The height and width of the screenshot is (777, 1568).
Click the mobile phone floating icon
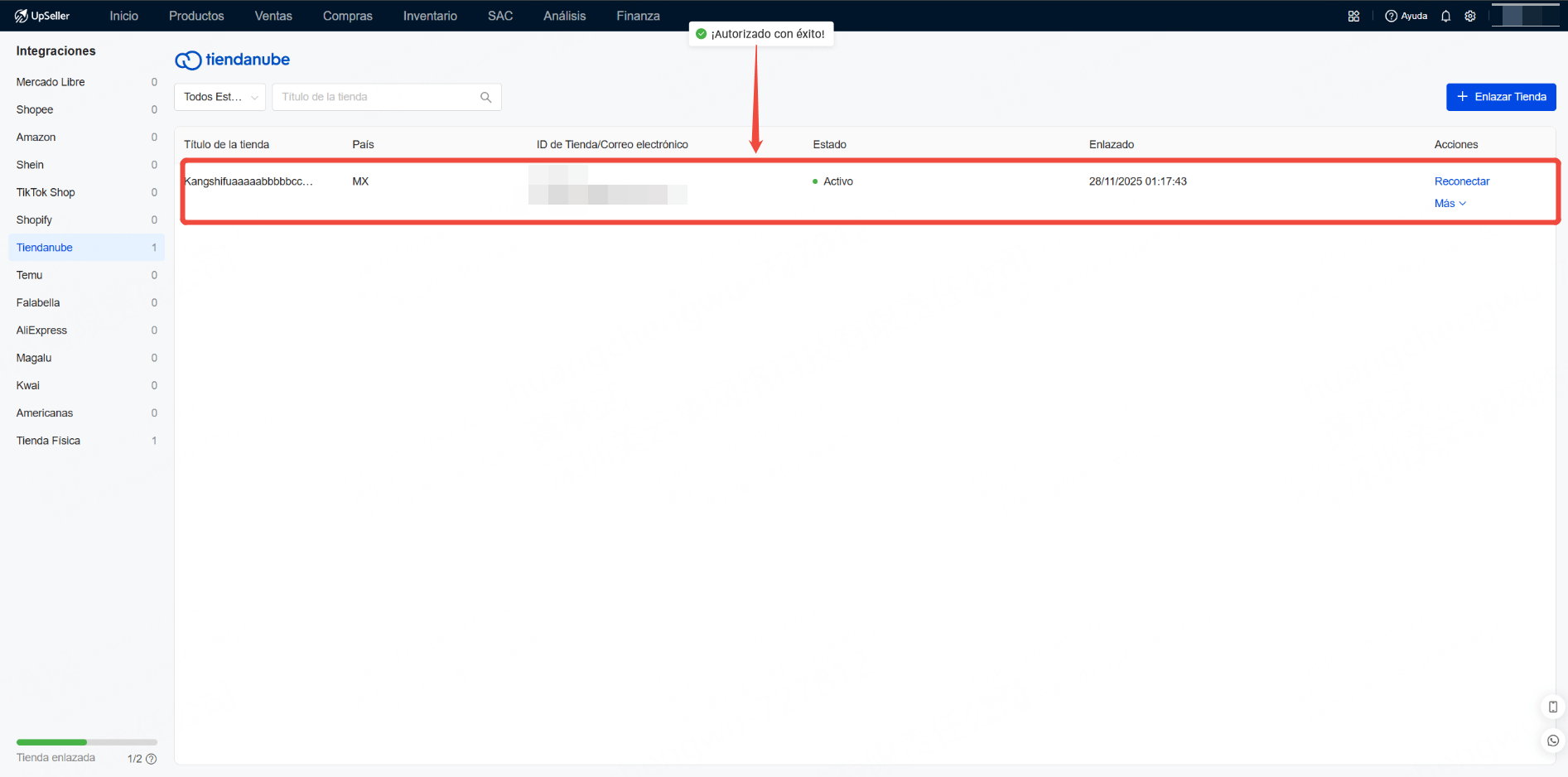(x=1553, y=707)
